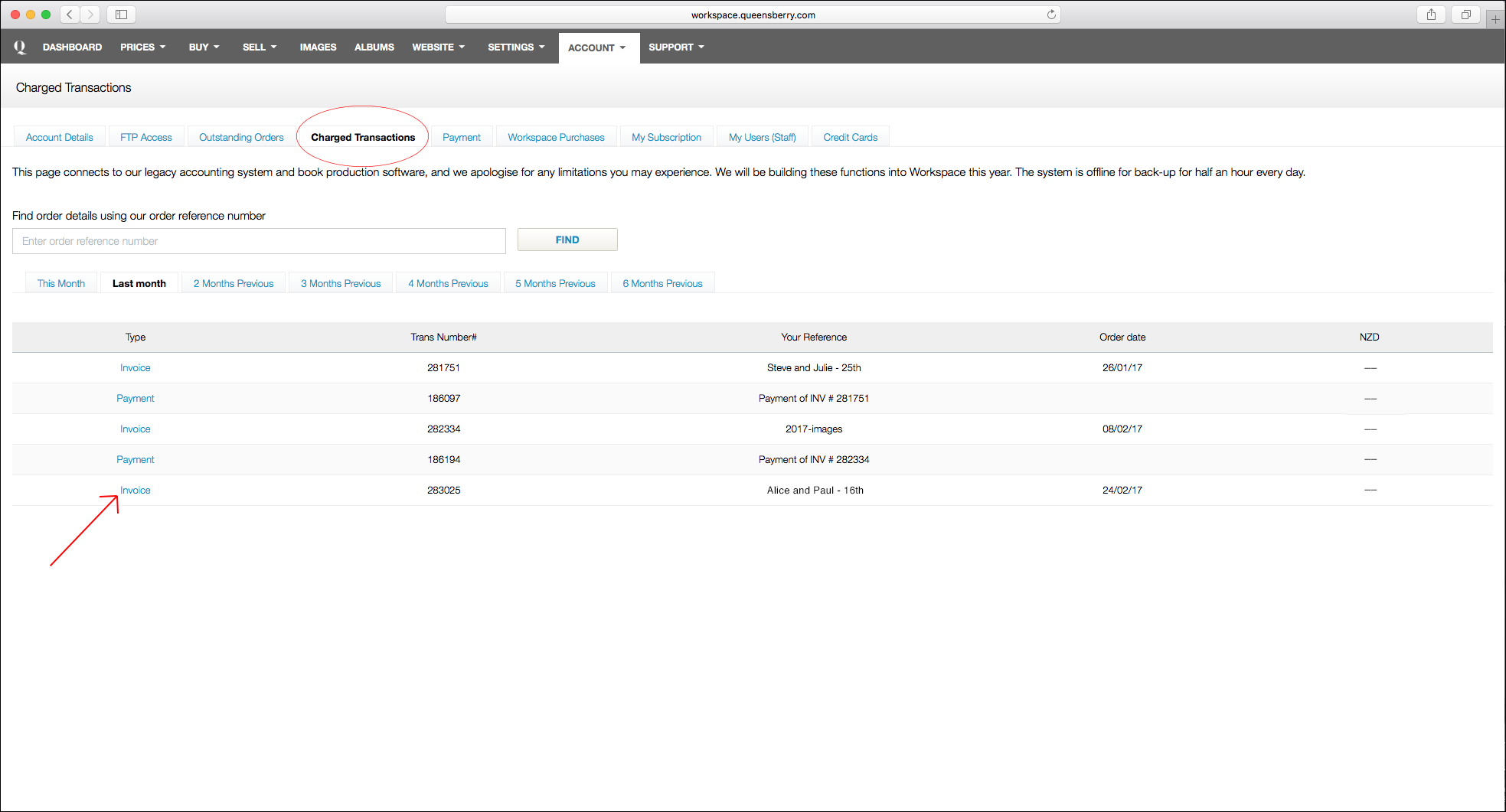Switch to the Outstanding Orders tab
Viewport: 1506px width, 812px height.
[x=241, y=138]
